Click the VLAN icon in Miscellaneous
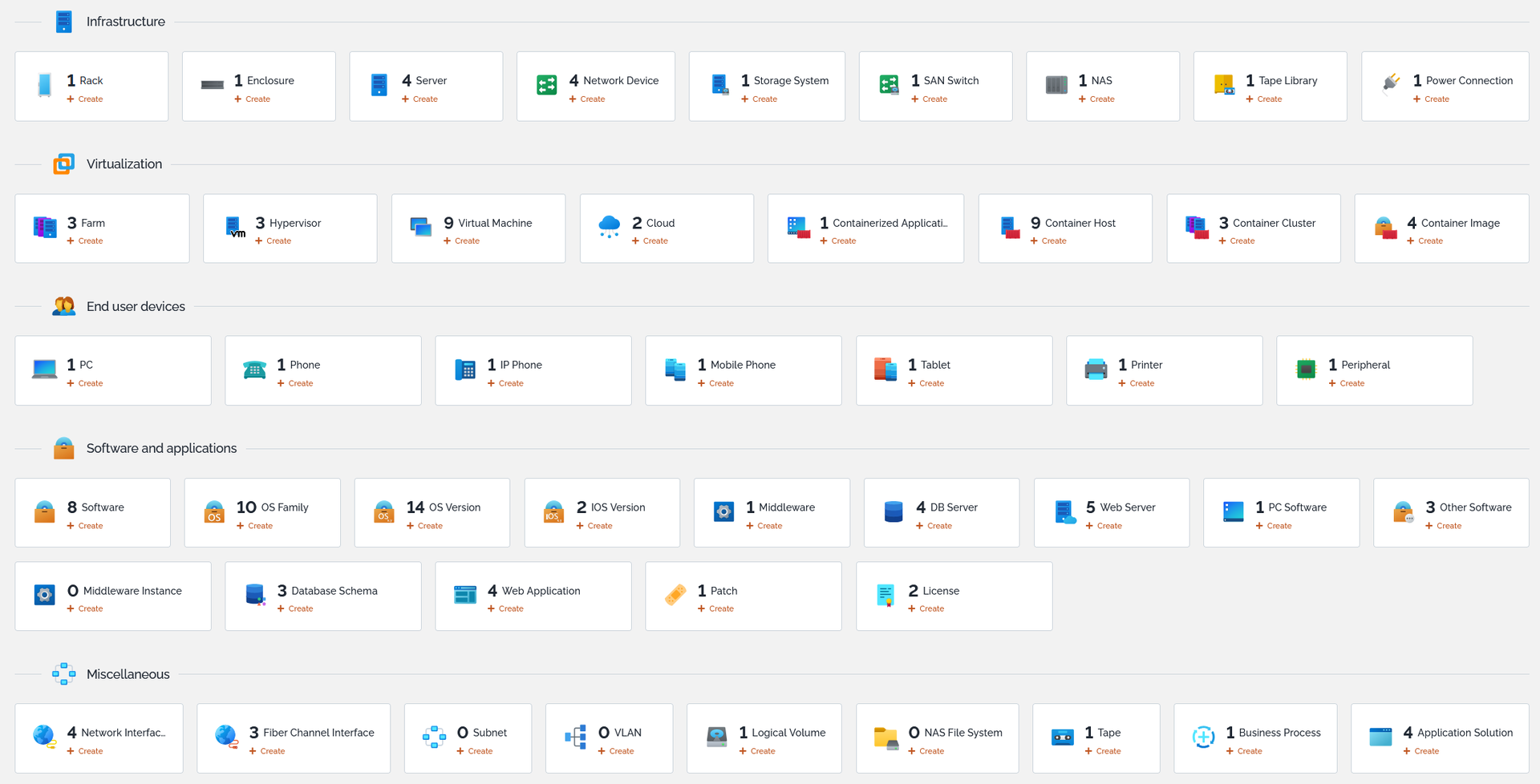The height and width of the screenshot is (784, 1540). (x=576, y=737)
